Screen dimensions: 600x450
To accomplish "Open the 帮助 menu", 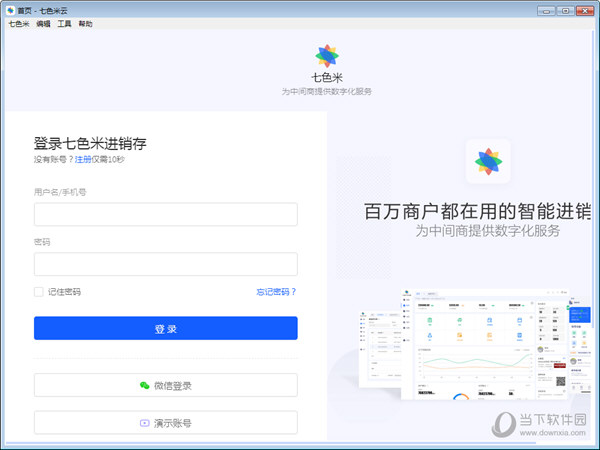I will 85,24.
